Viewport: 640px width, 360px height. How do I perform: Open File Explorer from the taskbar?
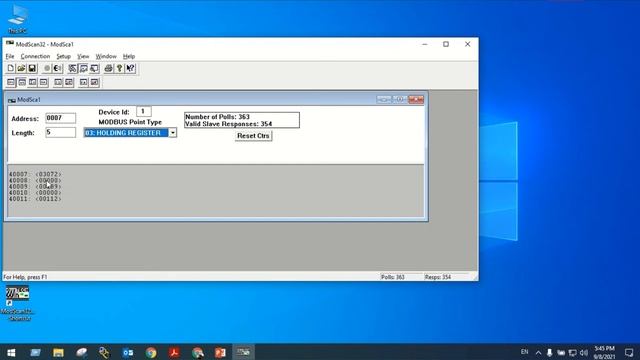pos(58,352)
